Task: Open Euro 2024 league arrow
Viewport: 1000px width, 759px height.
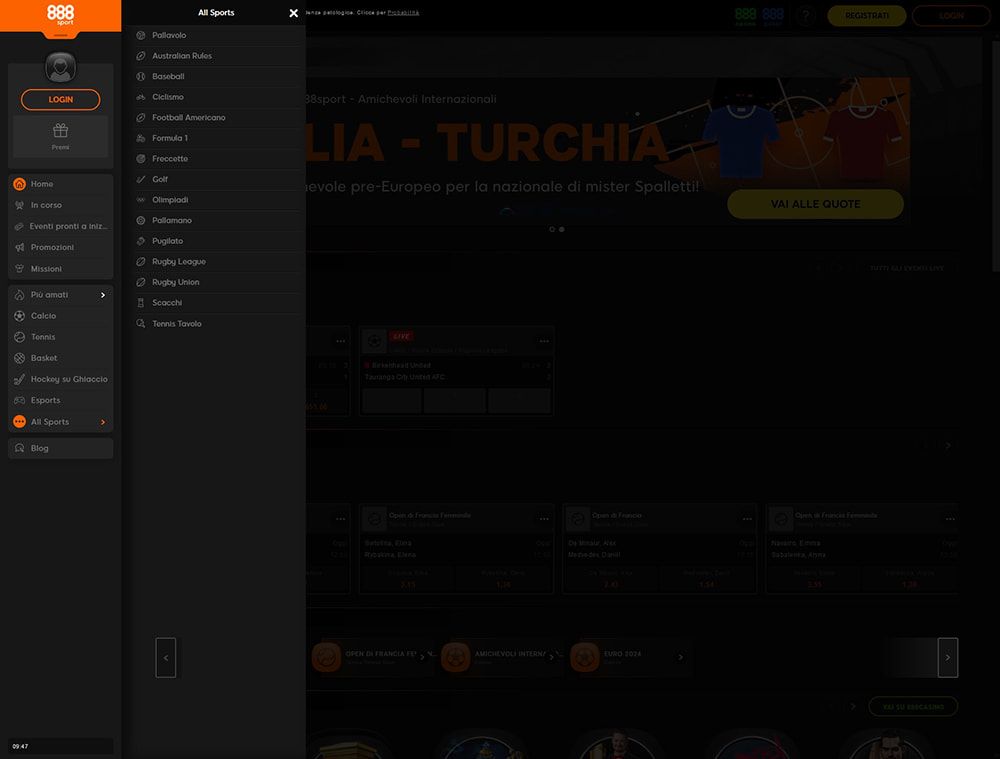Action: [x=680, y=657]
